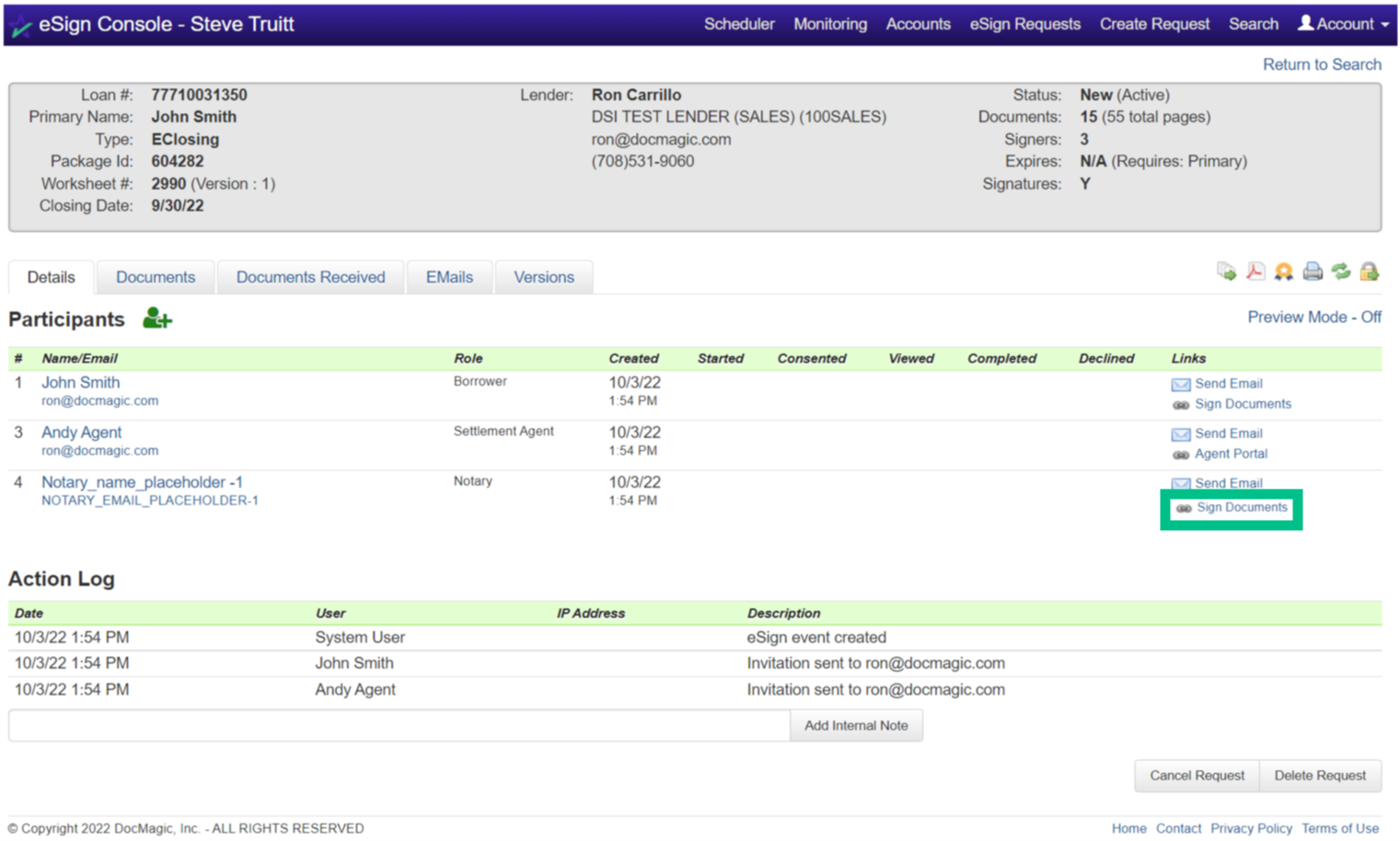Screen dimensions: 1400x841
Task: Open the Terms of Use footer link
Action: coord(1340,828)
